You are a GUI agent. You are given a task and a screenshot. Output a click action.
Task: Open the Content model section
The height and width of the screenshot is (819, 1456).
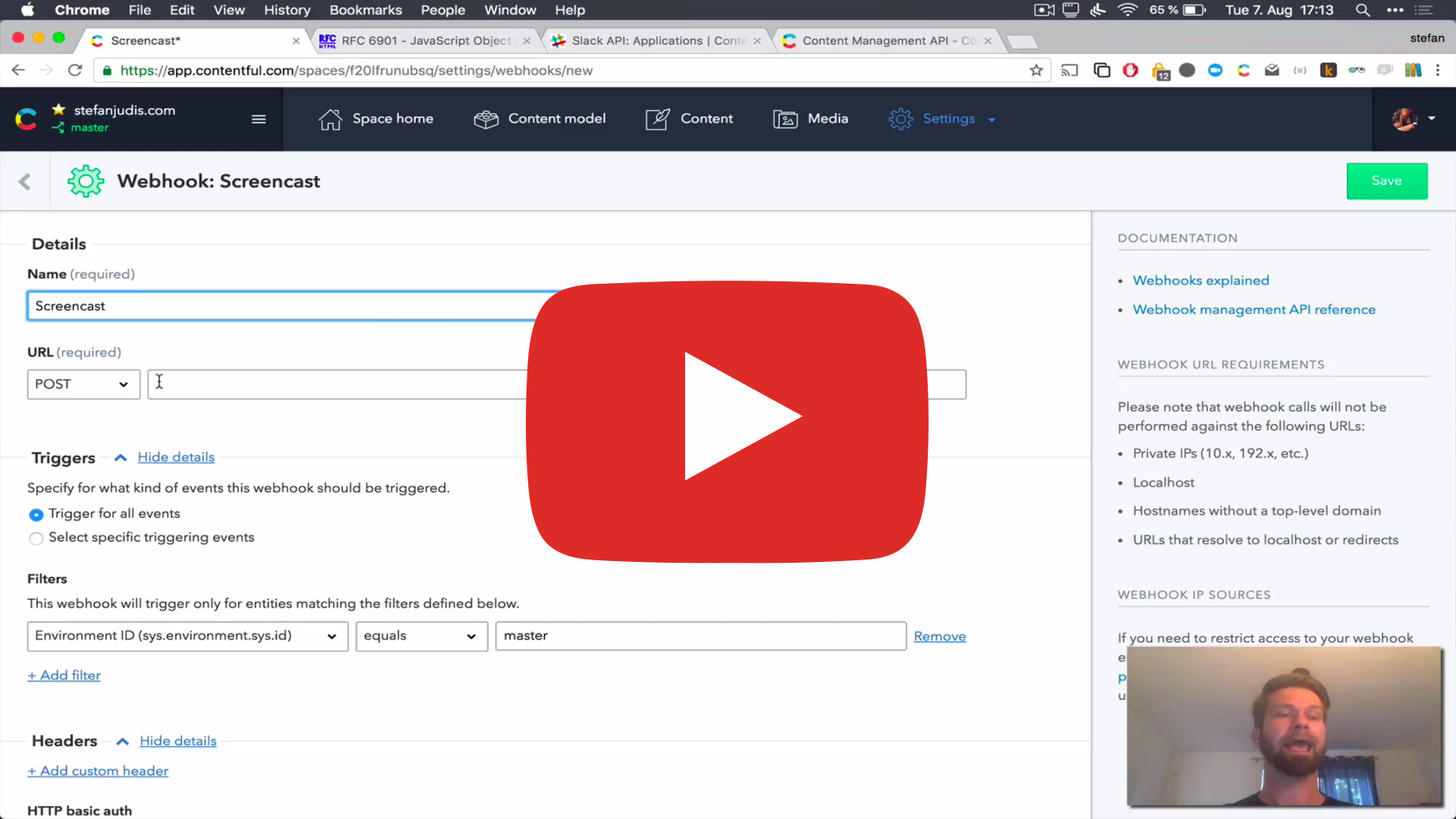tap(540, 119)
